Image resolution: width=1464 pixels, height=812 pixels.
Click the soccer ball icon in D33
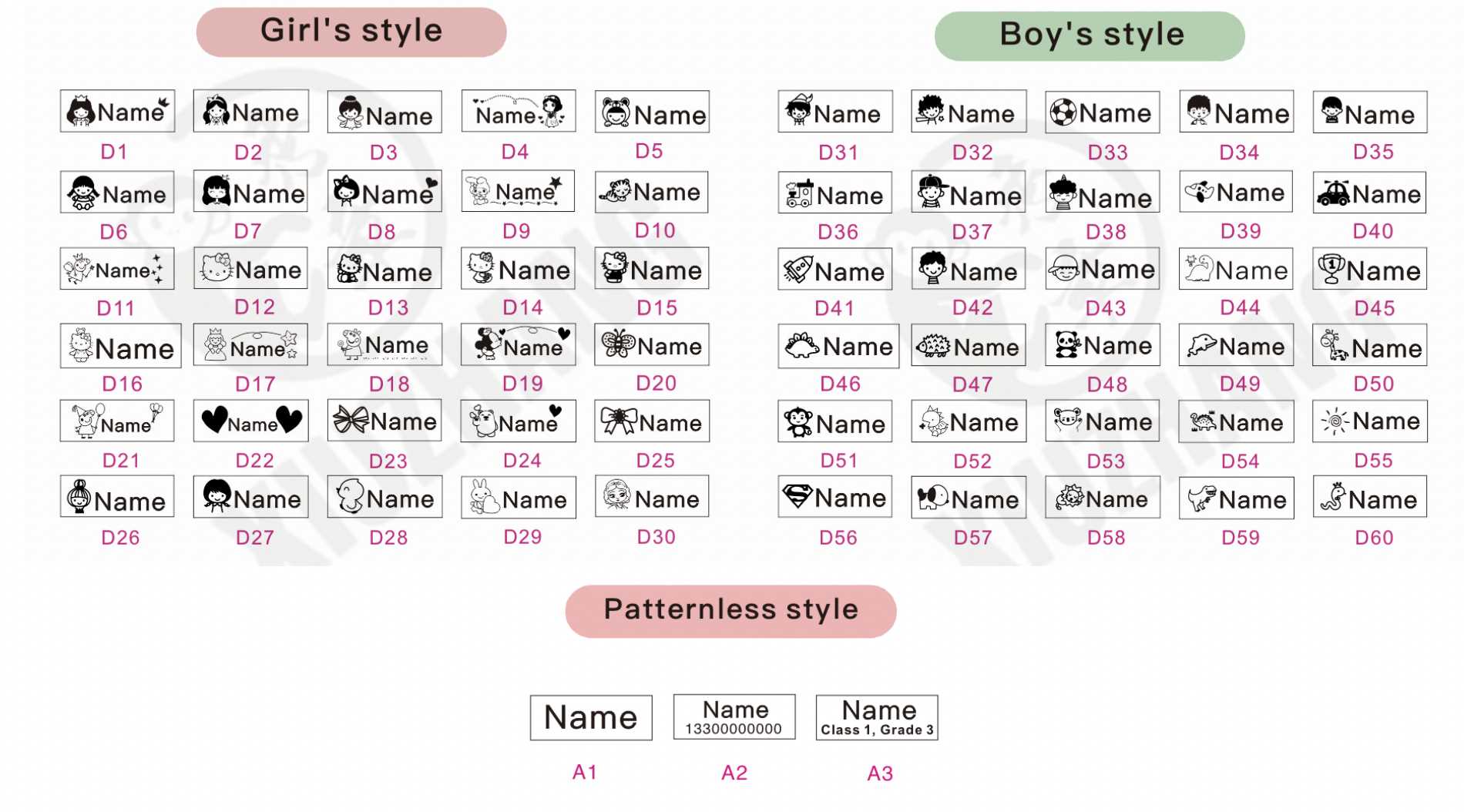(x=1063, y=112)
